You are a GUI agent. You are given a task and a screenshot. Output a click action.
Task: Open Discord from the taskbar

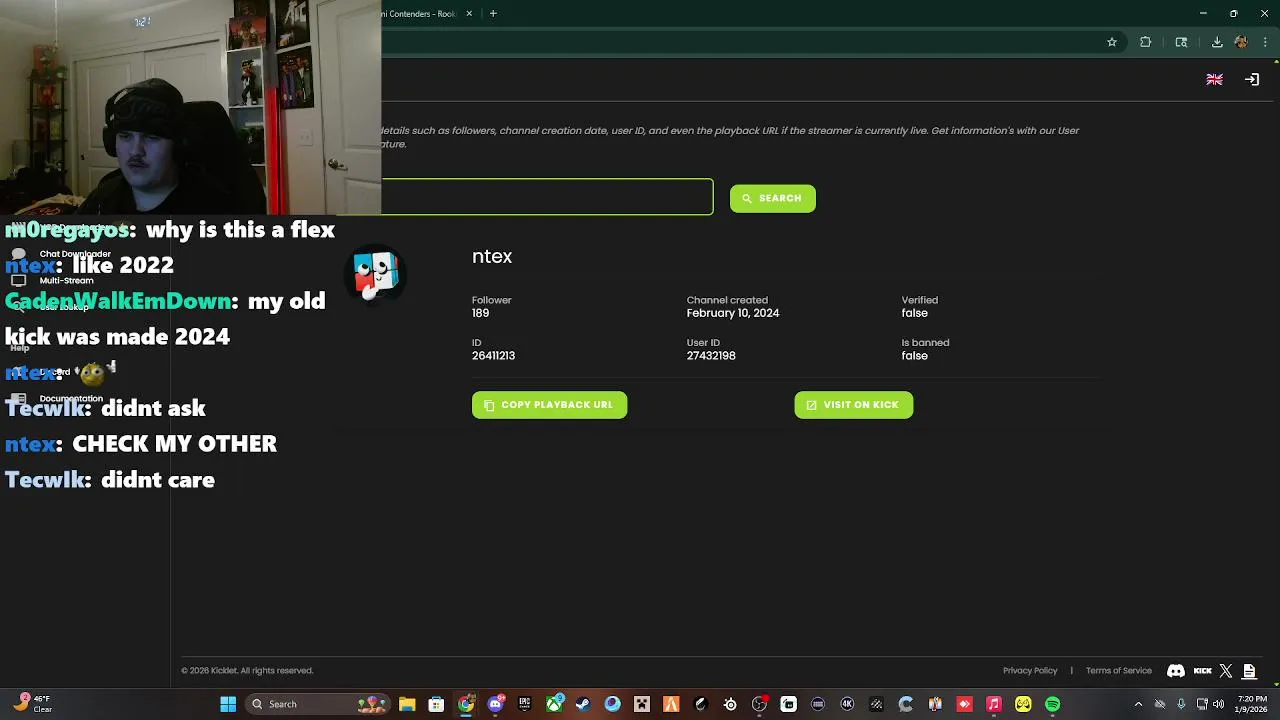pos(495,704)
